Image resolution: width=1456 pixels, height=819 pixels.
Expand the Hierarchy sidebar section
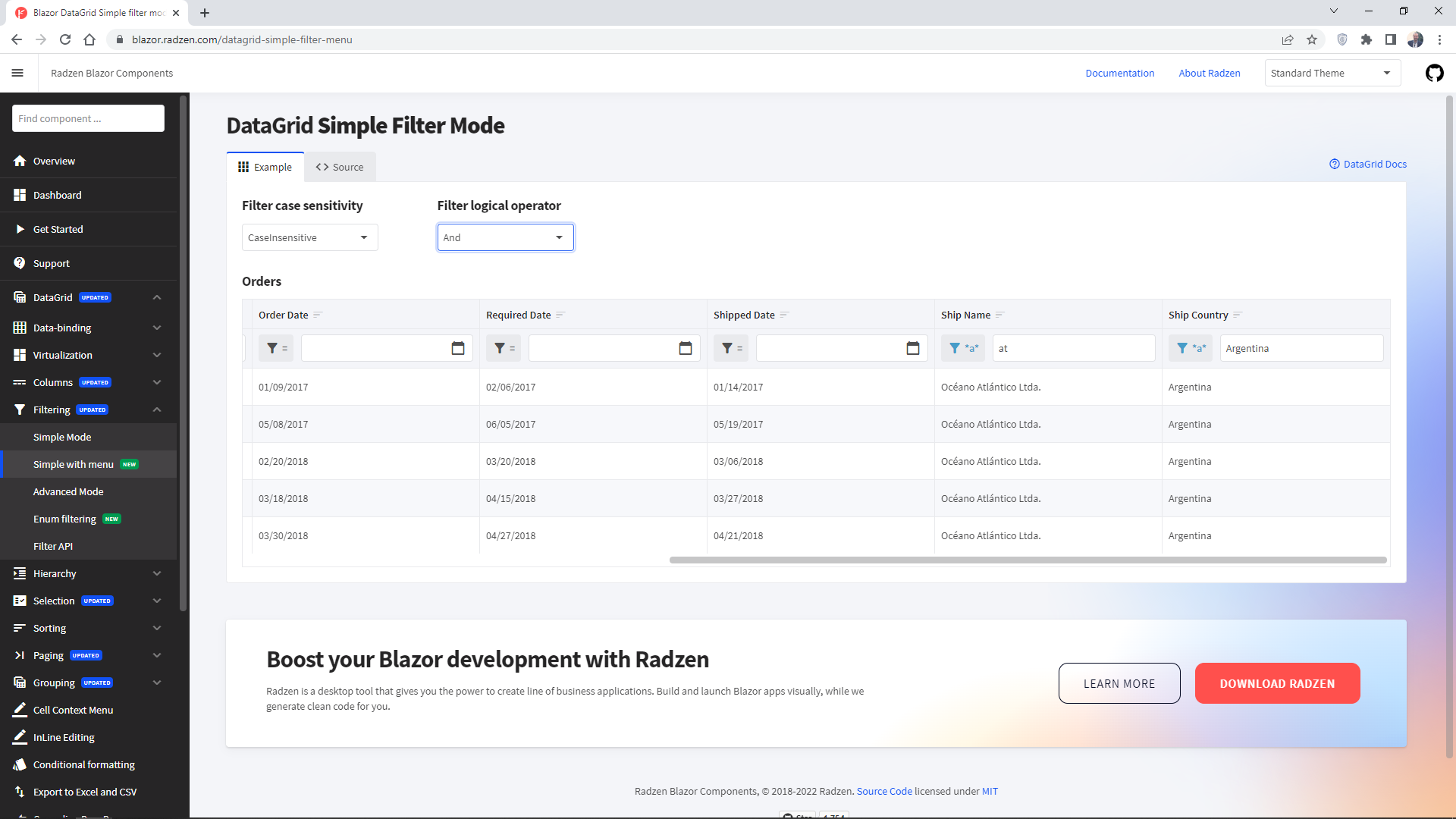157,573
